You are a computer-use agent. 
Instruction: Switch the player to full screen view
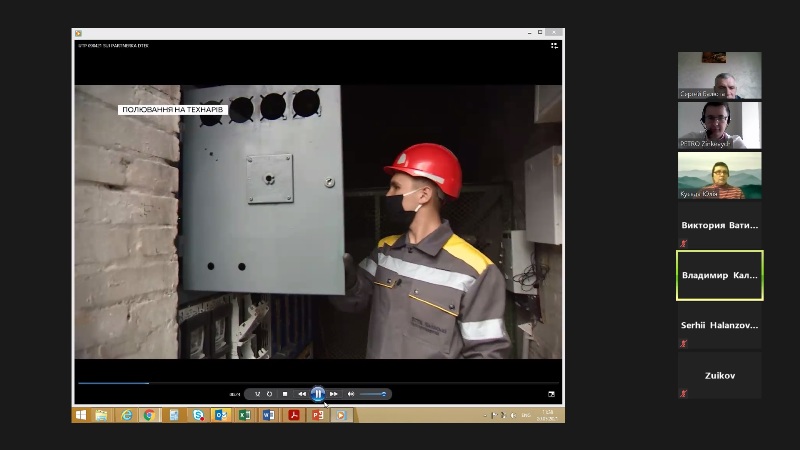pos(551,394)
